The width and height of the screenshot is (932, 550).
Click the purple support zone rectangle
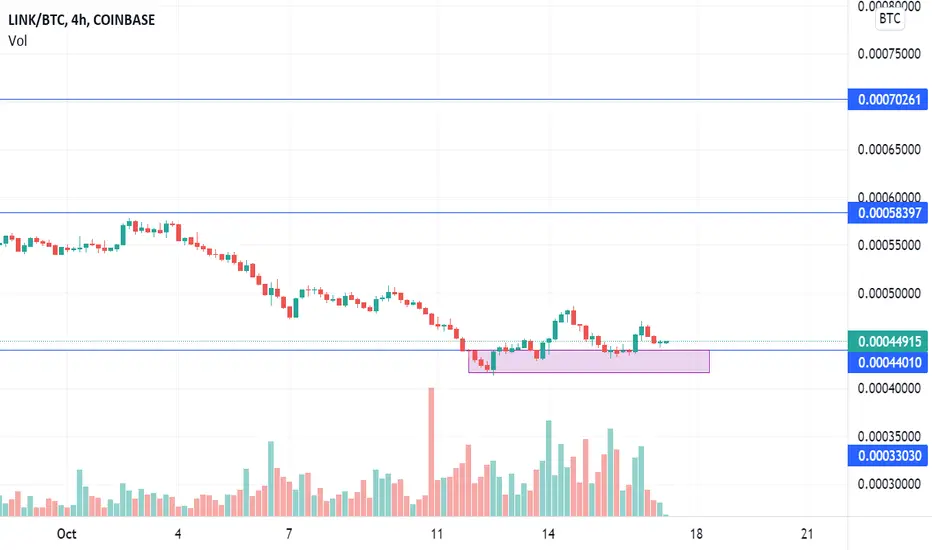588,362
